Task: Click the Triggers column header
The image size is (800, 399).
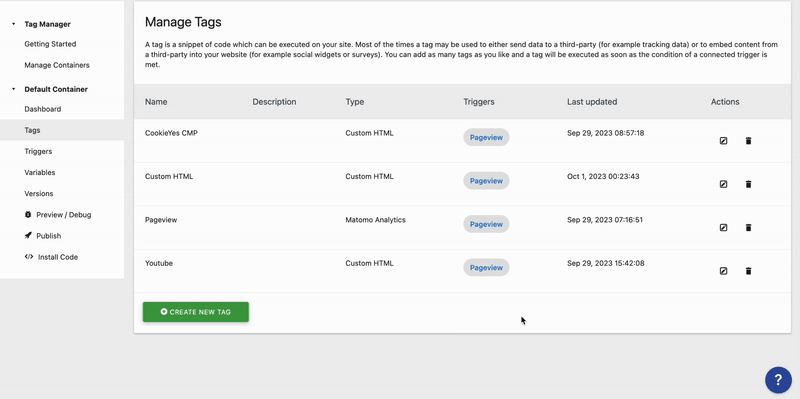Action: click(479, 102)
